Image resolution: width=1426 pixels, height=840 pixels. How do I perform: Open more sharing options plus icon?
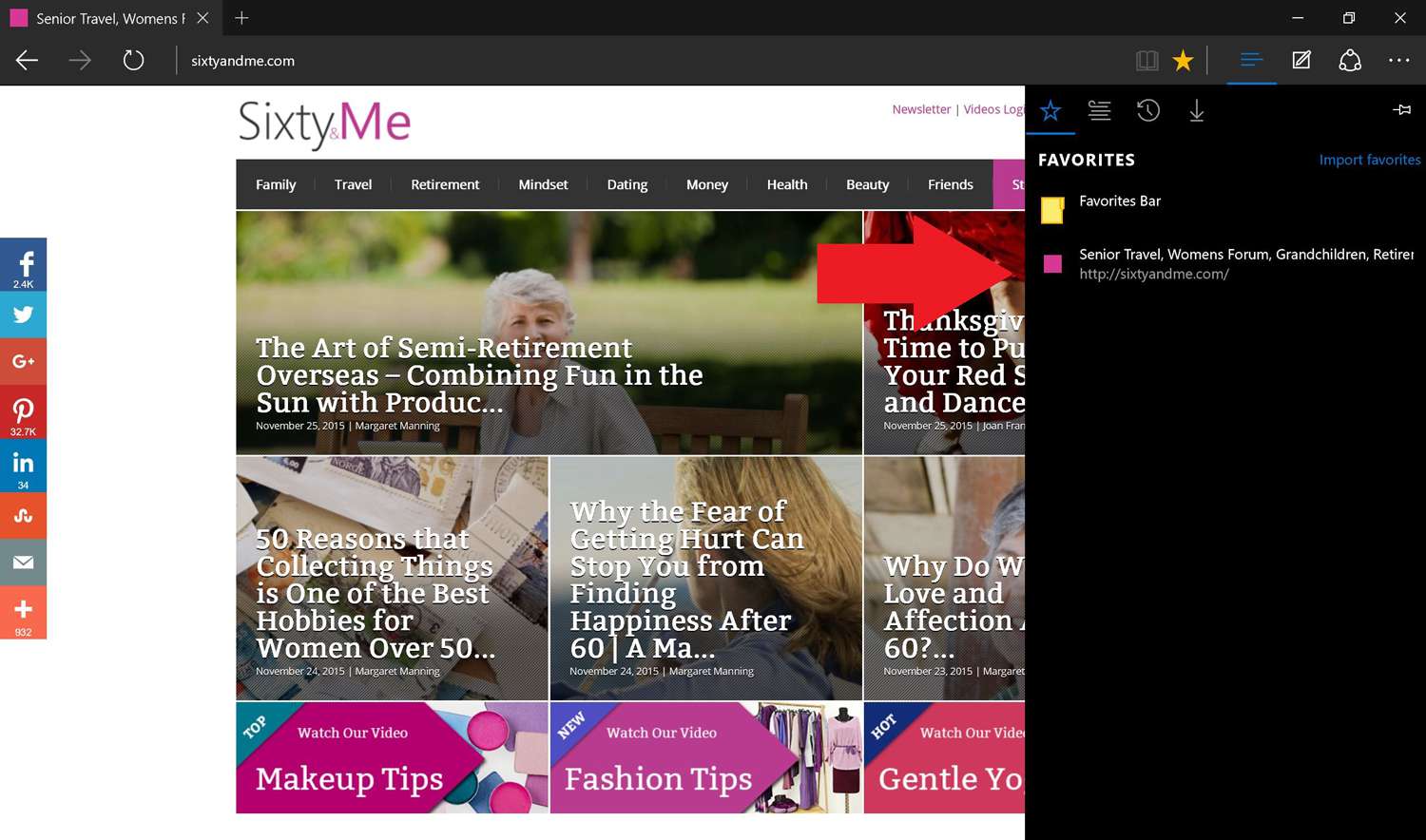click(x=23, y=613)
